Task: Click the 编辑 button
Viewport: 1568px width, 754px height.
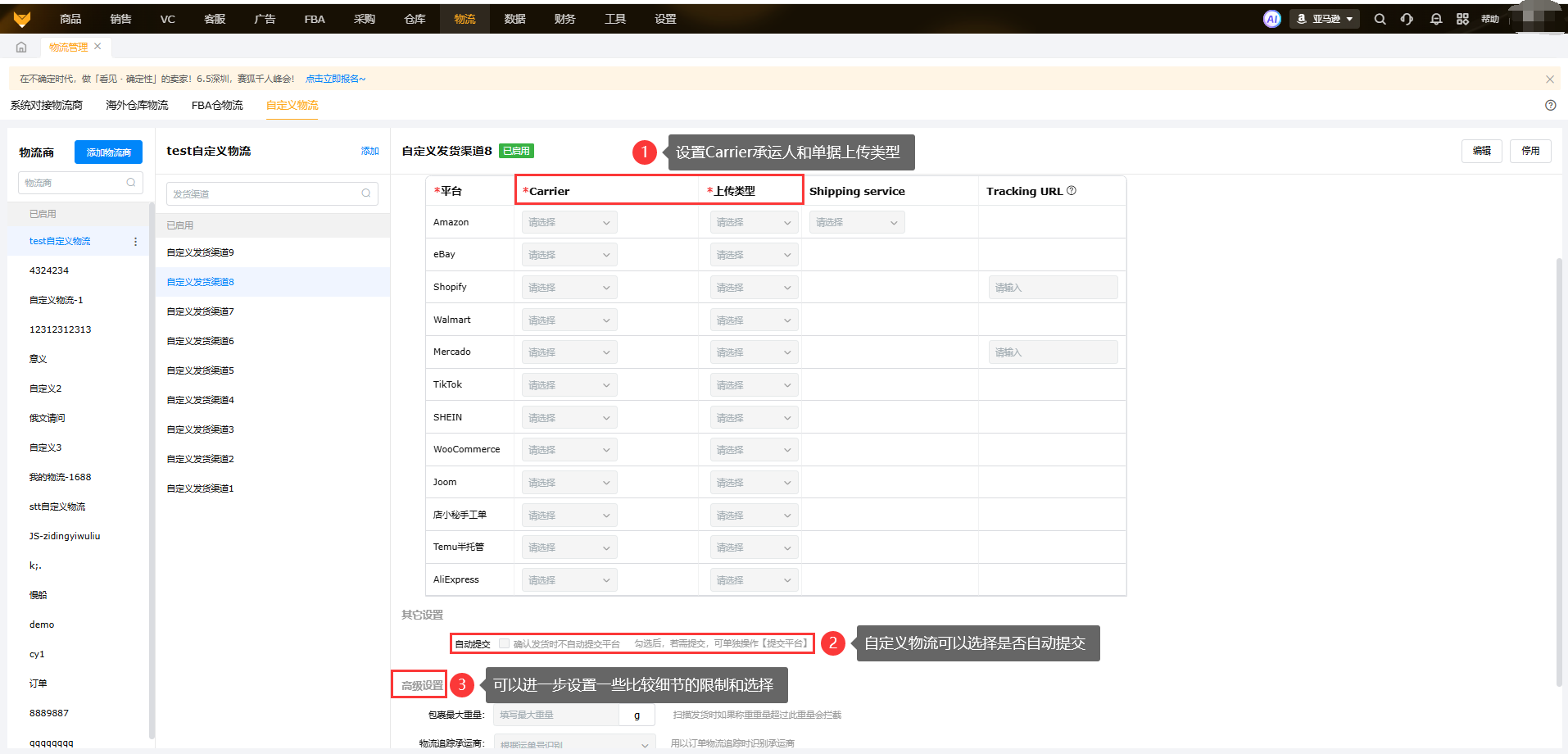Action: point(1481,151)
